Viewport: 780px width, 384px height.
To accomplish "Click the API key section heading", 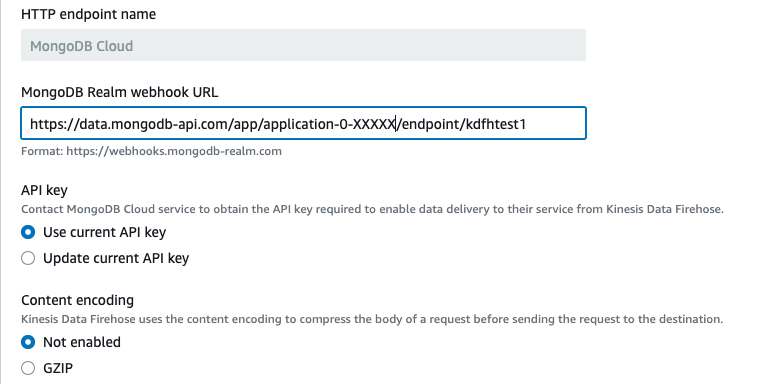I will point(44,190).
